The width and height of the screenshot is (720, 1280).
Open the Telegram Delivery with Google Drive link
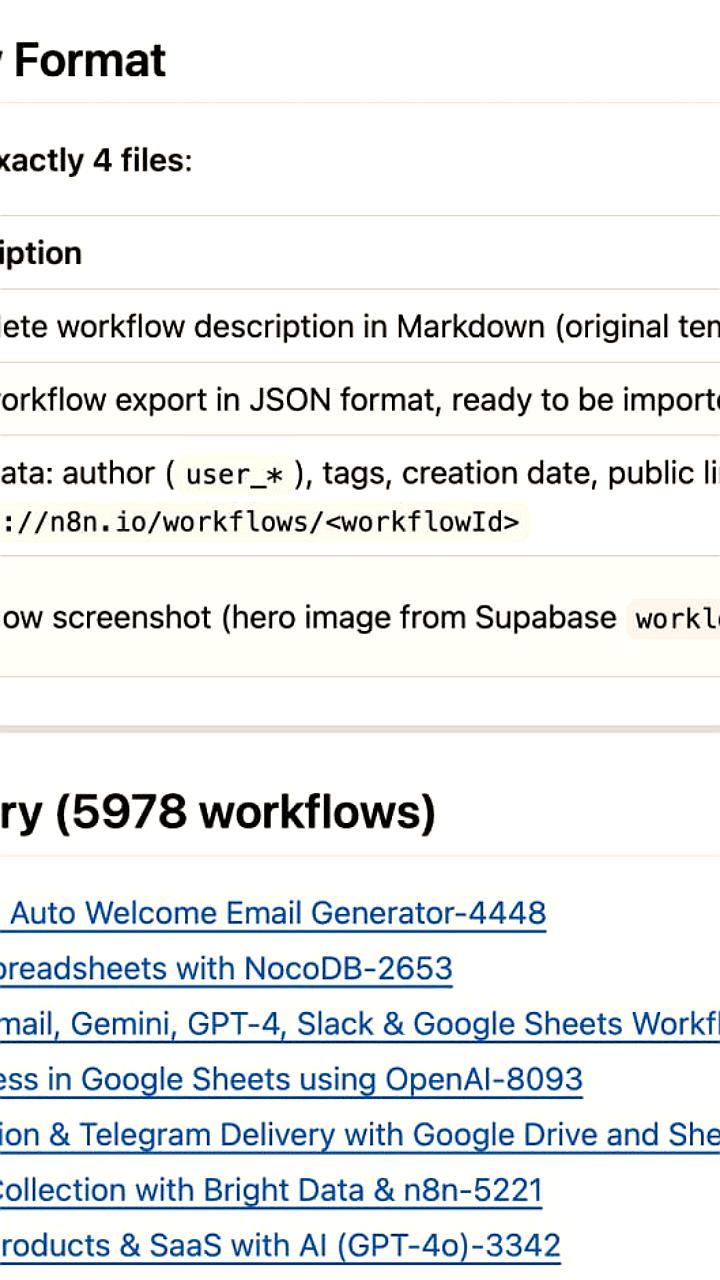click(x=360, y=1135)
